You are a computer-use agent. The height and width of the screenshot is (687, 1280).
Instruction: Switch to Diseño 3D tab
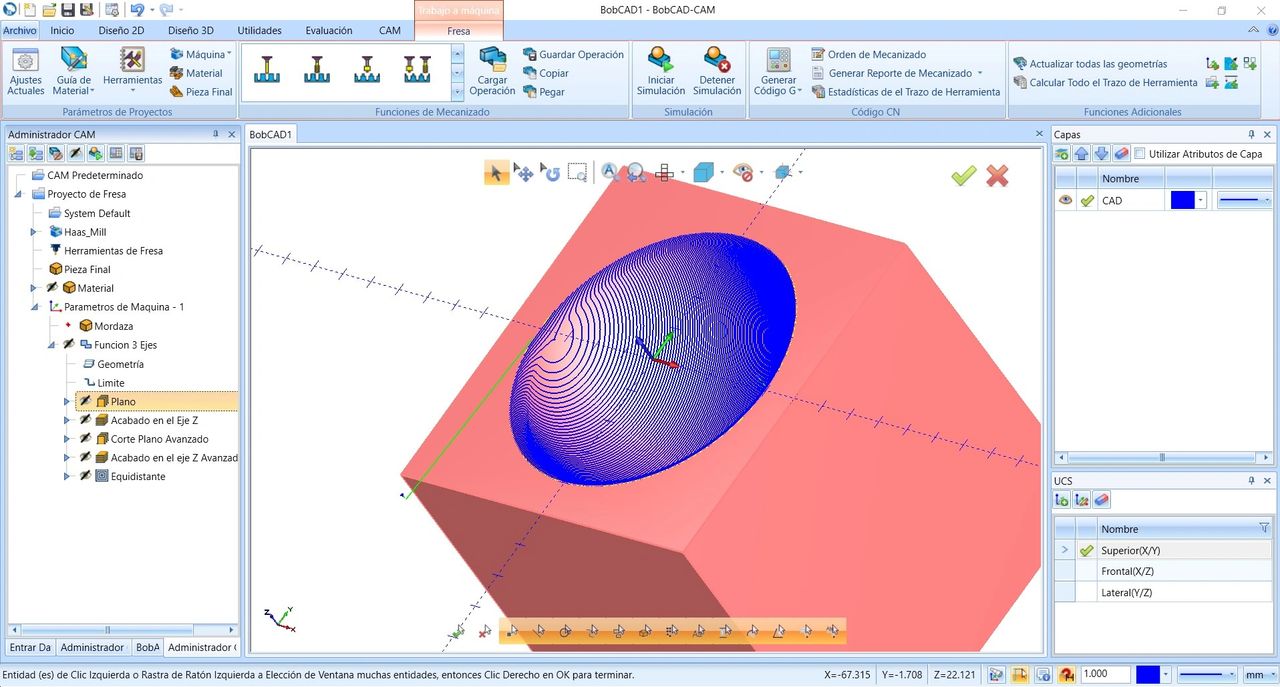point(190,31)
